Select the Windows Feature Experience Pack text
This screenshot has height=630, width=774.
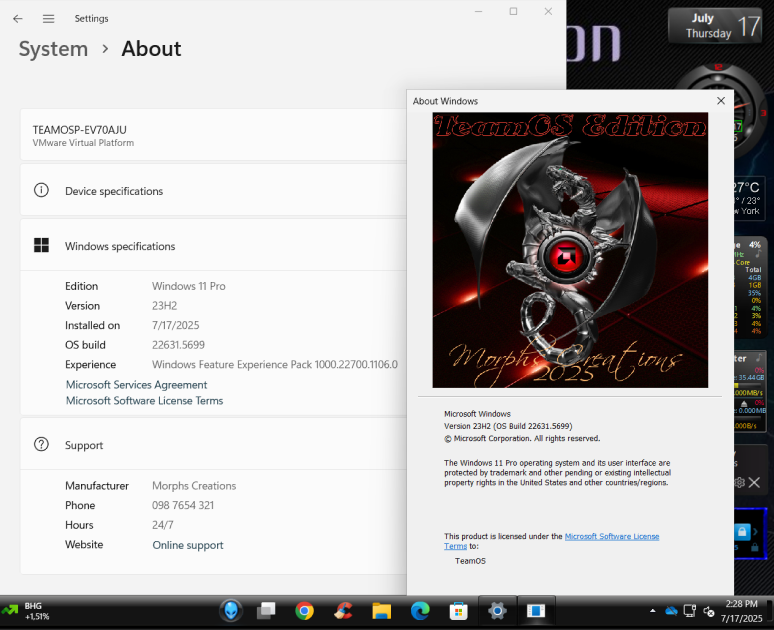coord(274,364)
